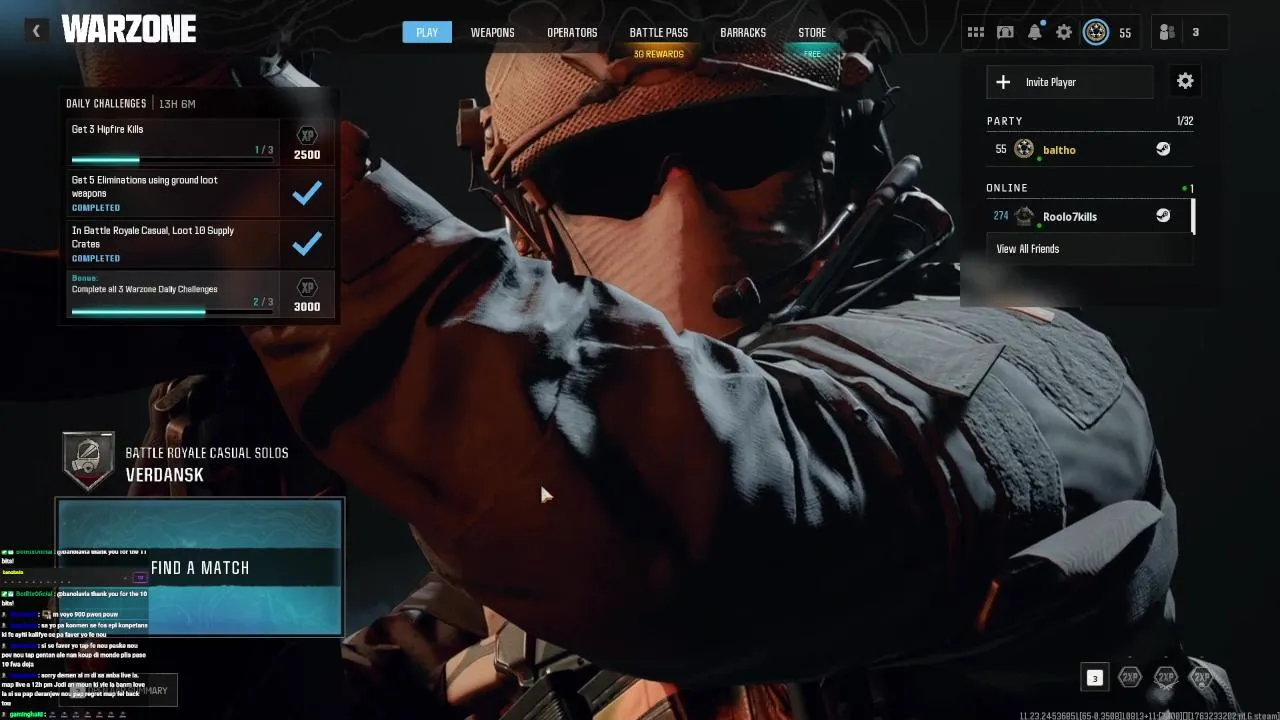Click baltho's rank emblem in party
The image size is (1280, 720).
click(1024, 149)
